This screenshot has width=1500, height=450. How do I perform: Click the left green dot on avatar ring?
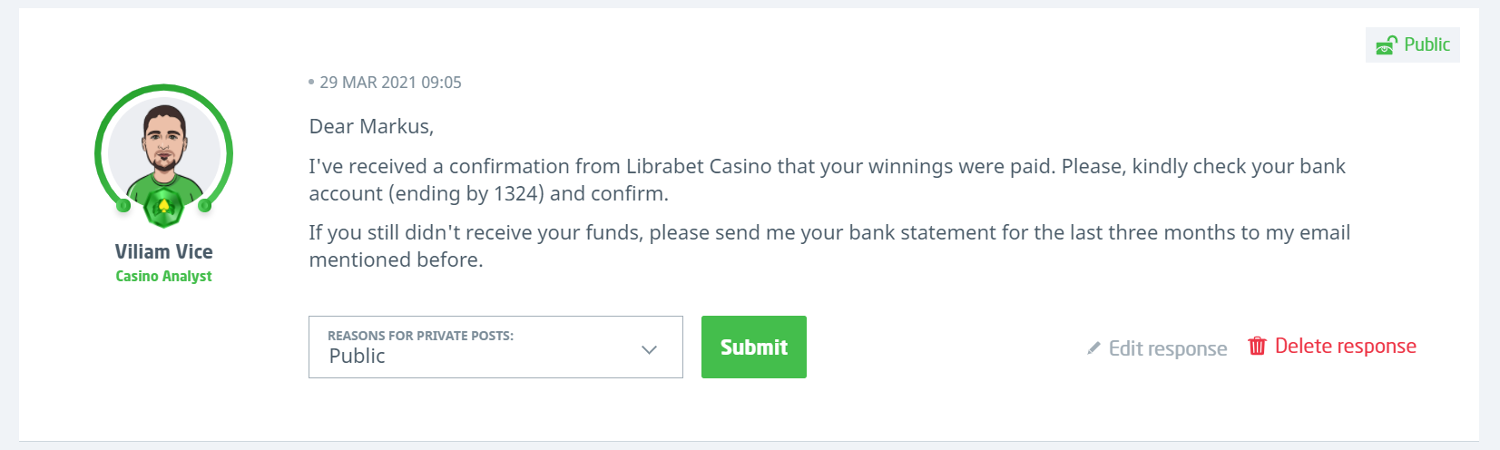pos(123,206)
